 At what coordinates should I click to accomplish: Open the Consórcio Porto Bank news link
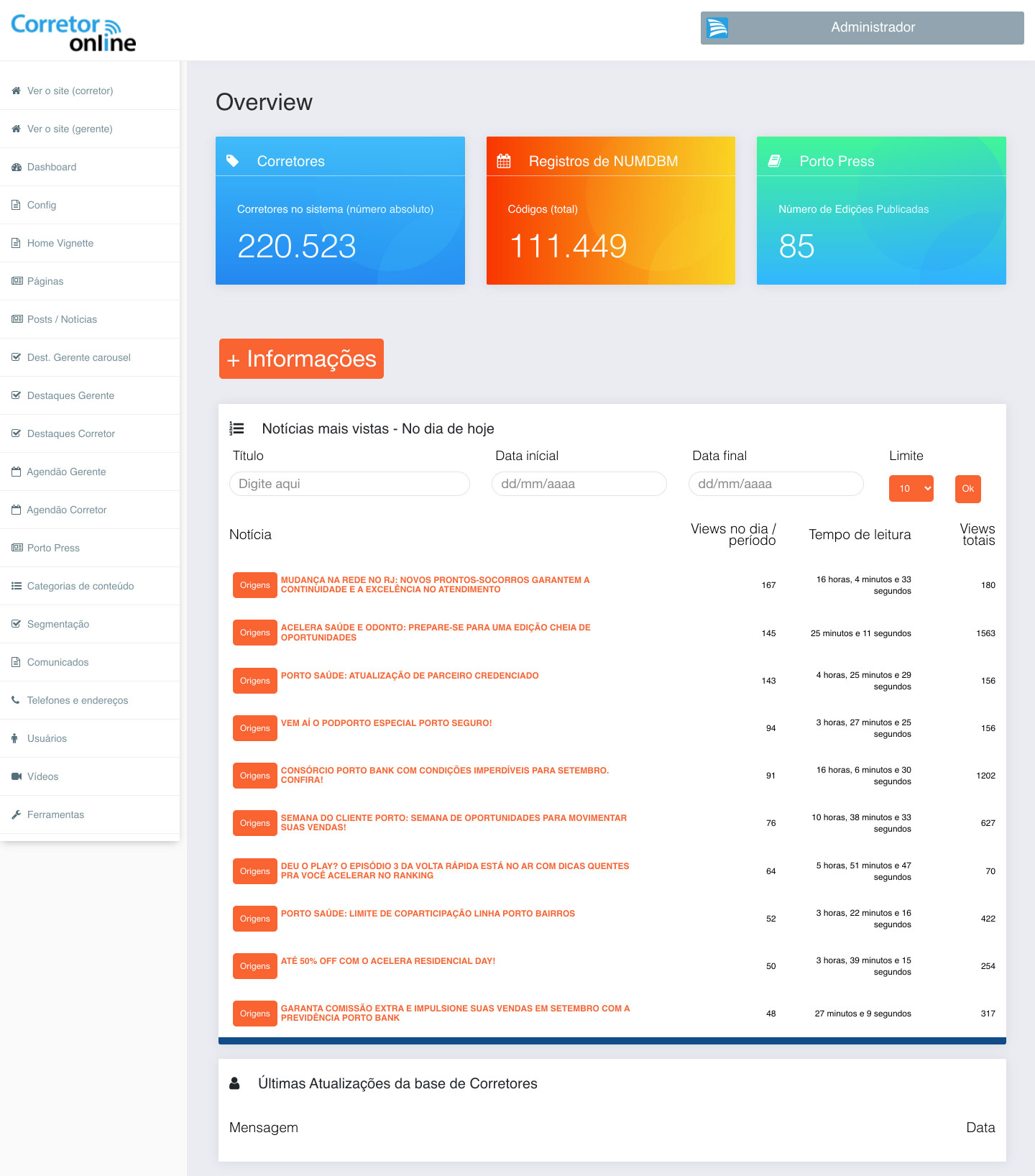(x=445, y=775)
